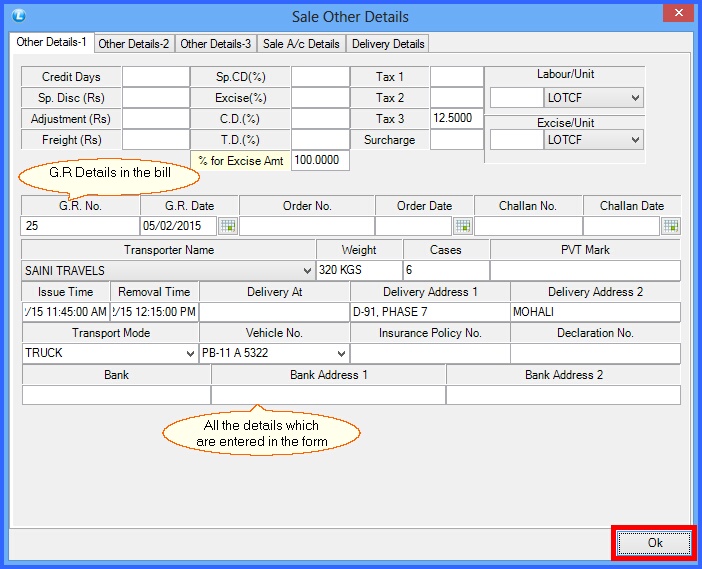The width and height of the screenshot is (702, 569).
Task: Switch to the Other Details-3 tab
Action: pyautogui.click(x=216, y=44)
